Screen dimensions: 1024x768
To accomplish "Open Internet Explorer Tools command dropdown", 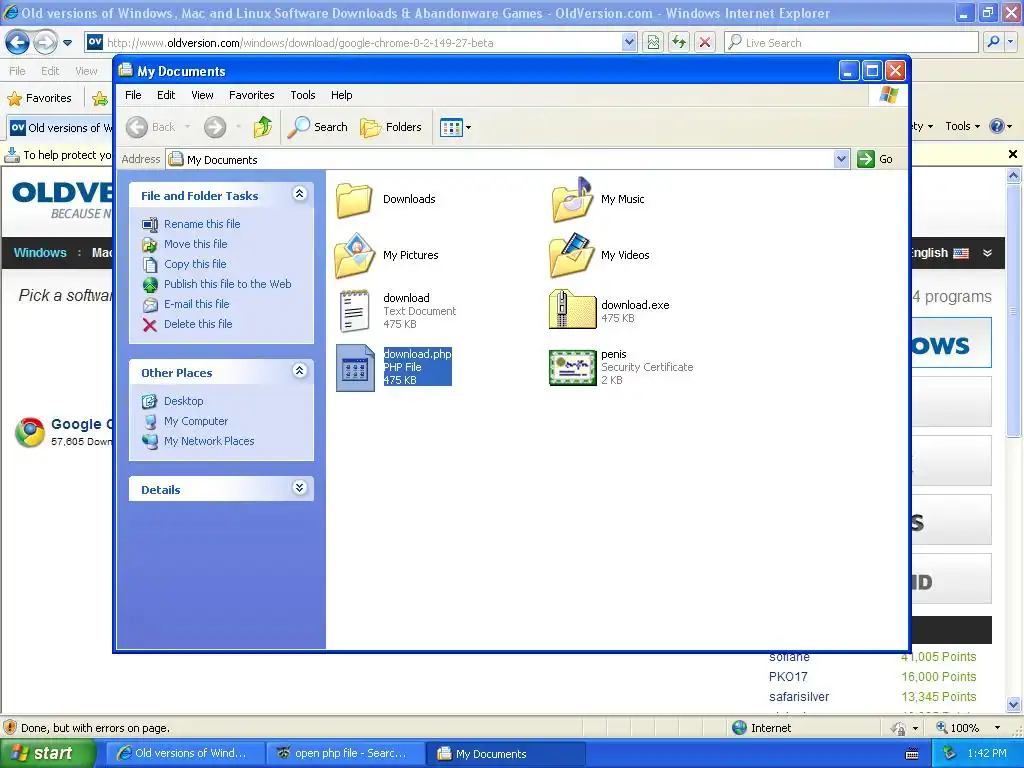I will (x=962, y=126).
